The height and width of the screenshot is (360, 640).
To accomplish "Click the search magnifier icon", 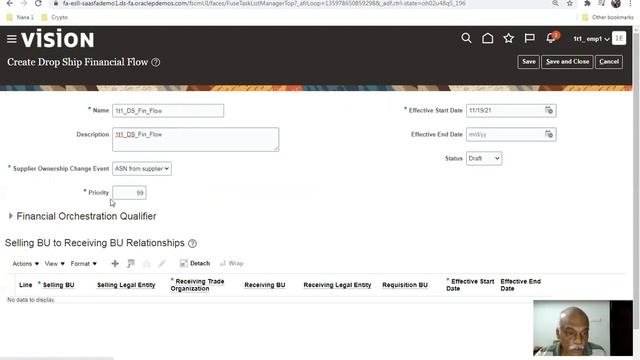I will 466,38.
